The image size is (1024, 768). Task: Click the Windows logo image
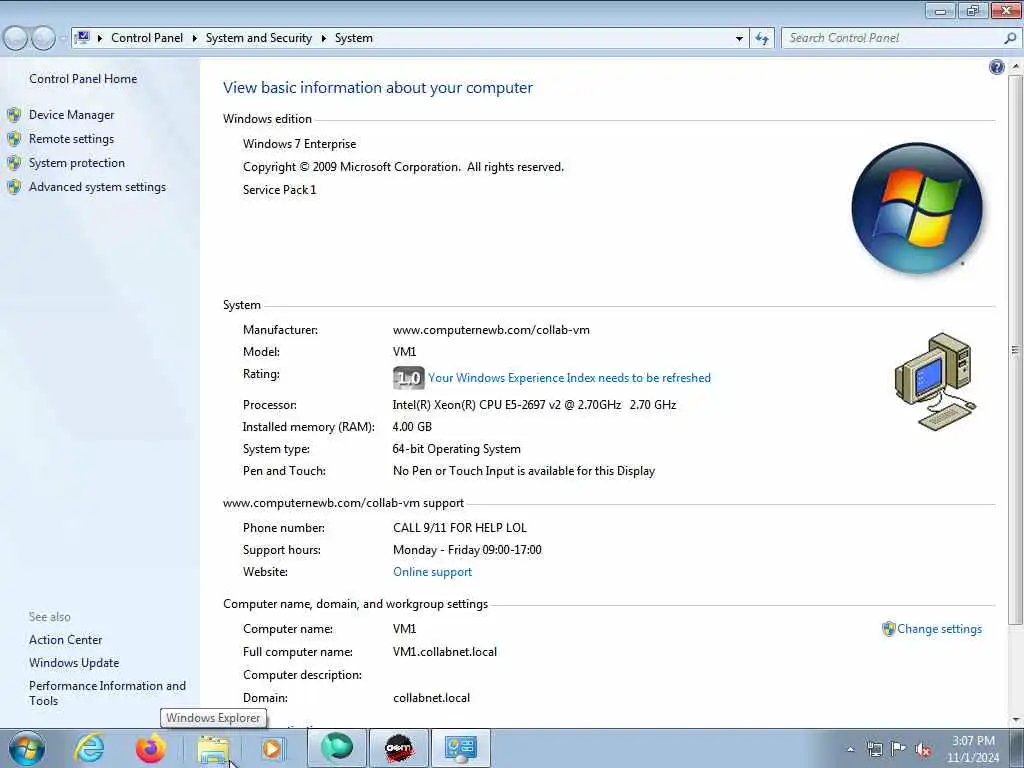tap(917, 208)
